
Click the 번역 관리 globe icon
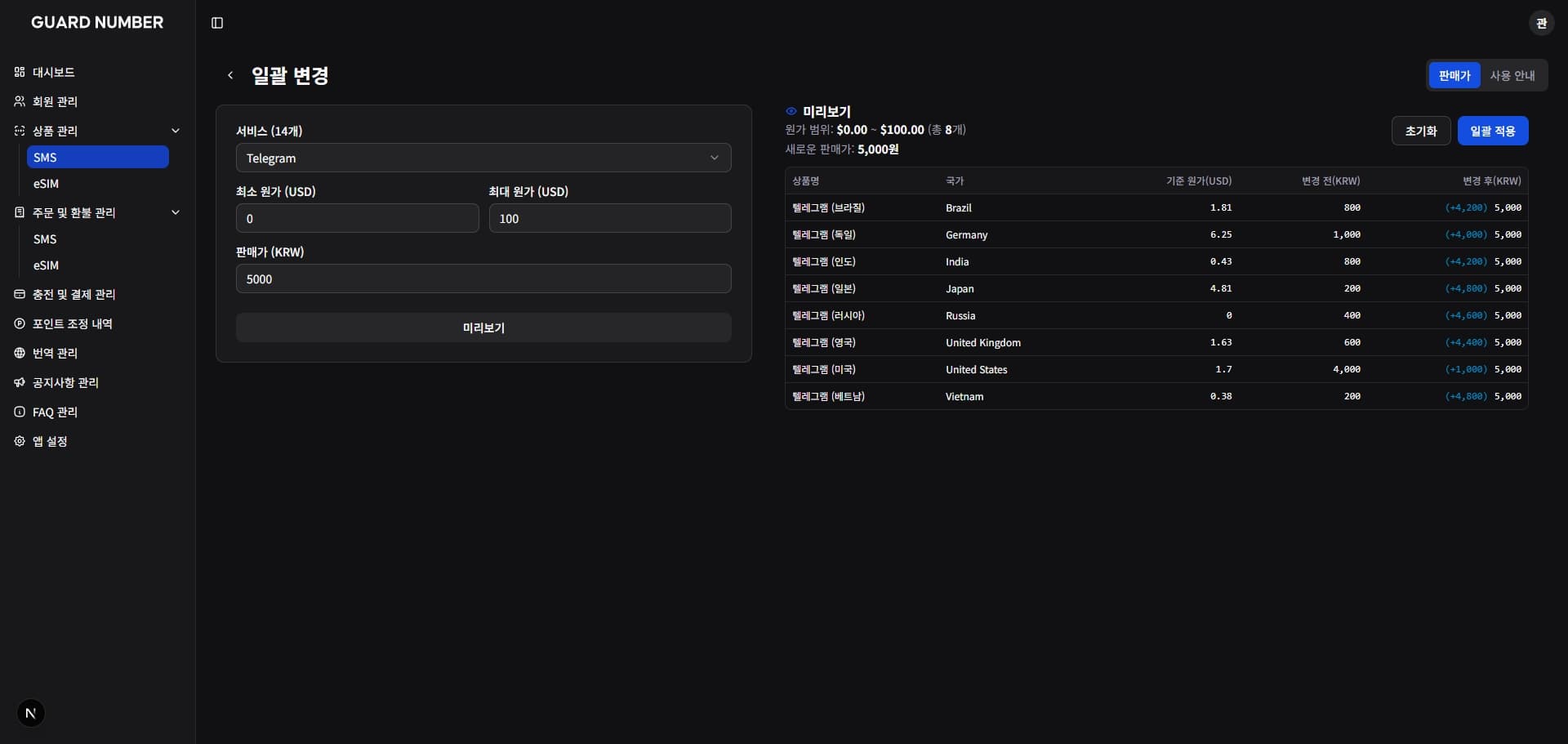click(x=20, y=353)
